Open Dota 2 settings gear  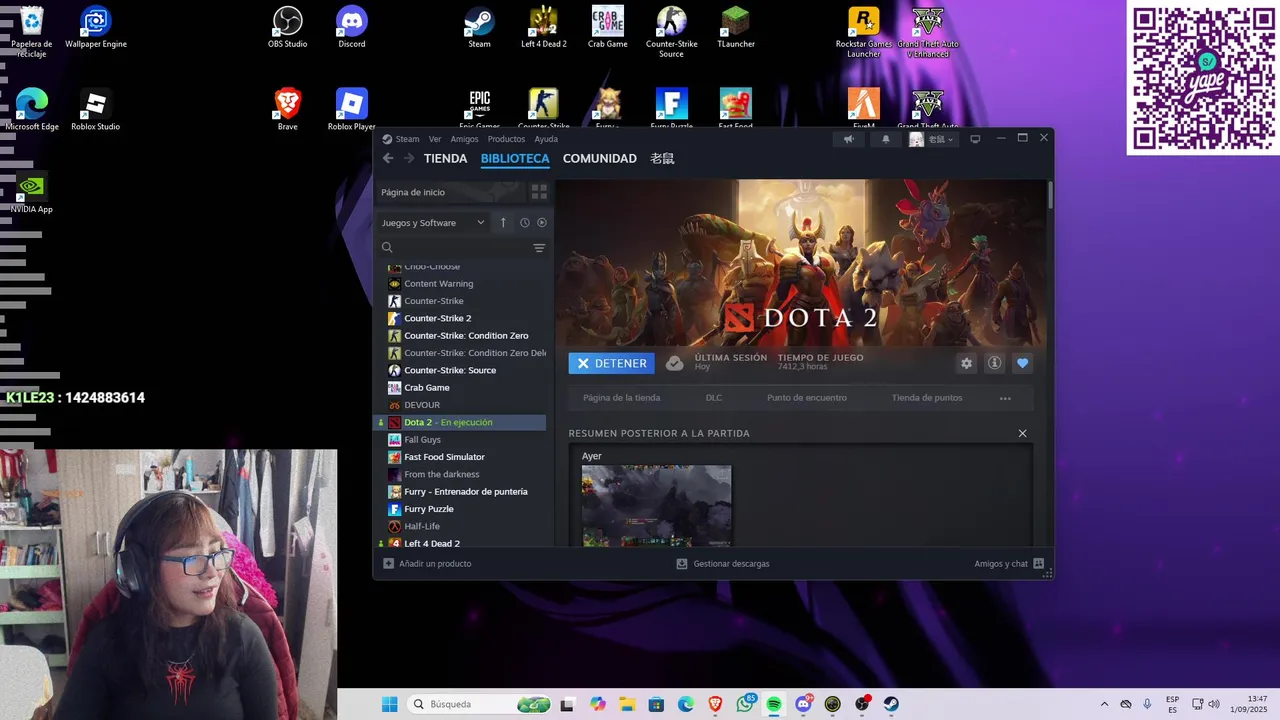(966, 363)
